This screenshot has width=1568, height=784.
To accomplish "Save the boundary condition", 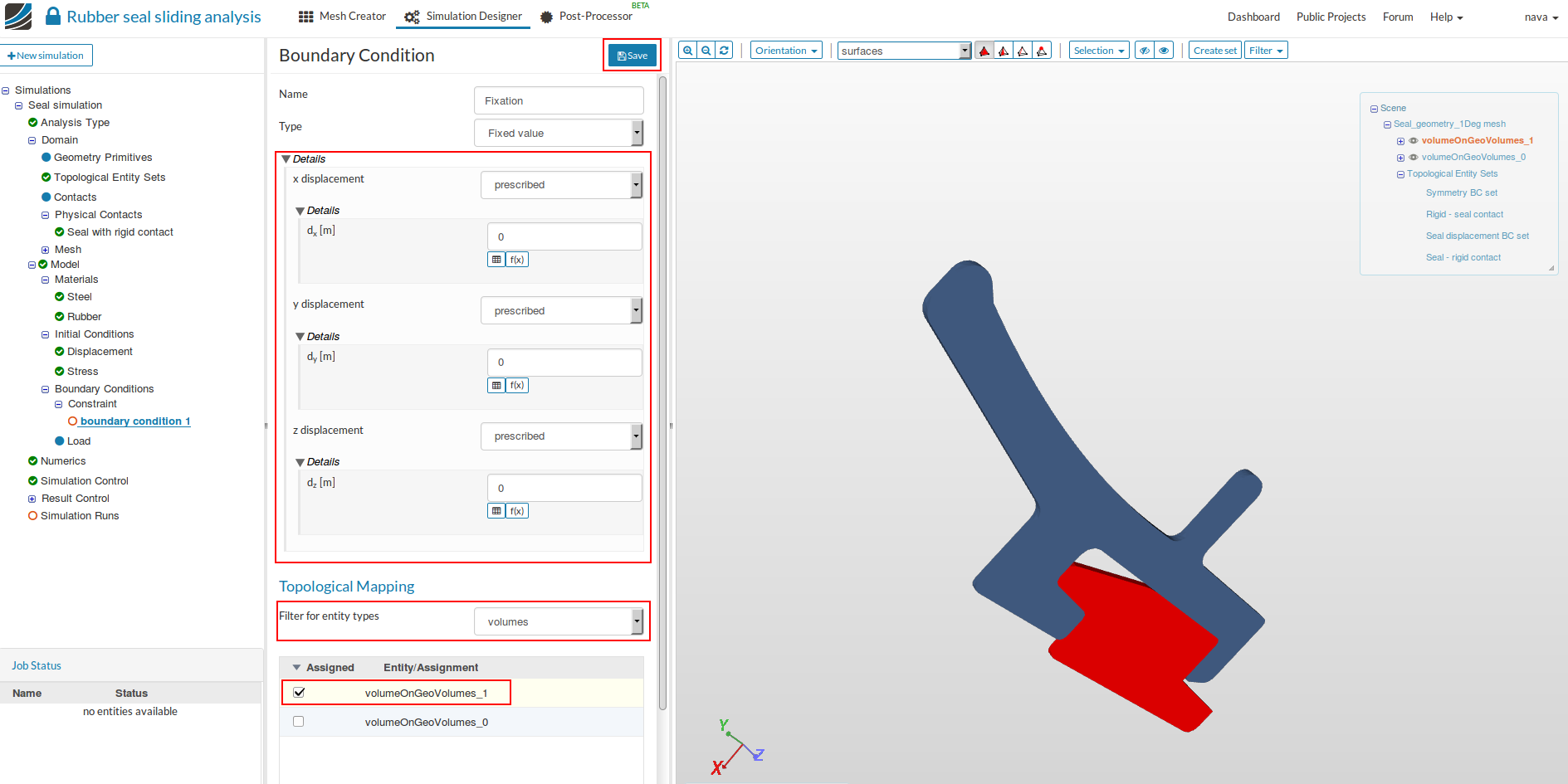I will pos(633,56).
